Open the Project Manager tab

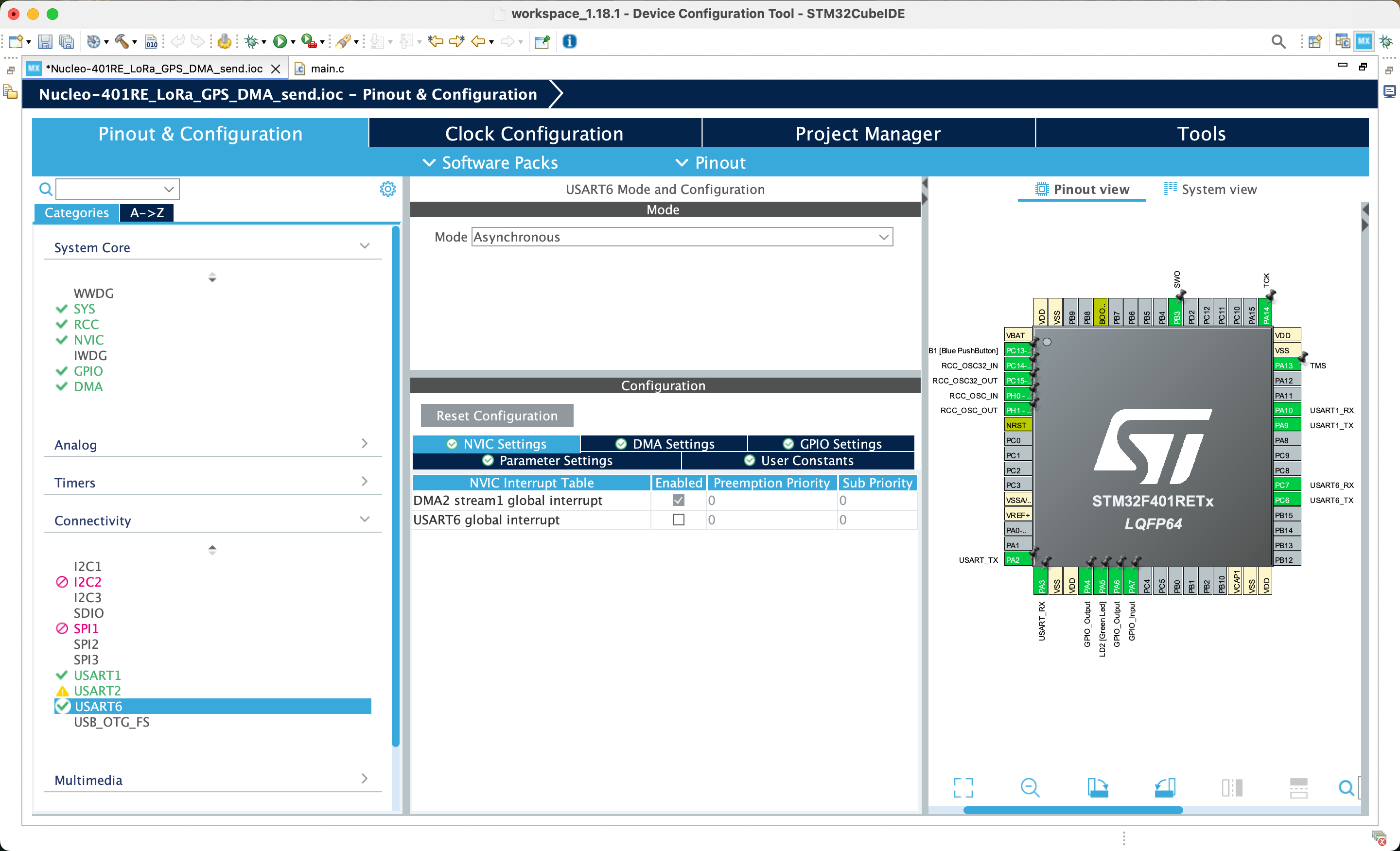[868, 134]
